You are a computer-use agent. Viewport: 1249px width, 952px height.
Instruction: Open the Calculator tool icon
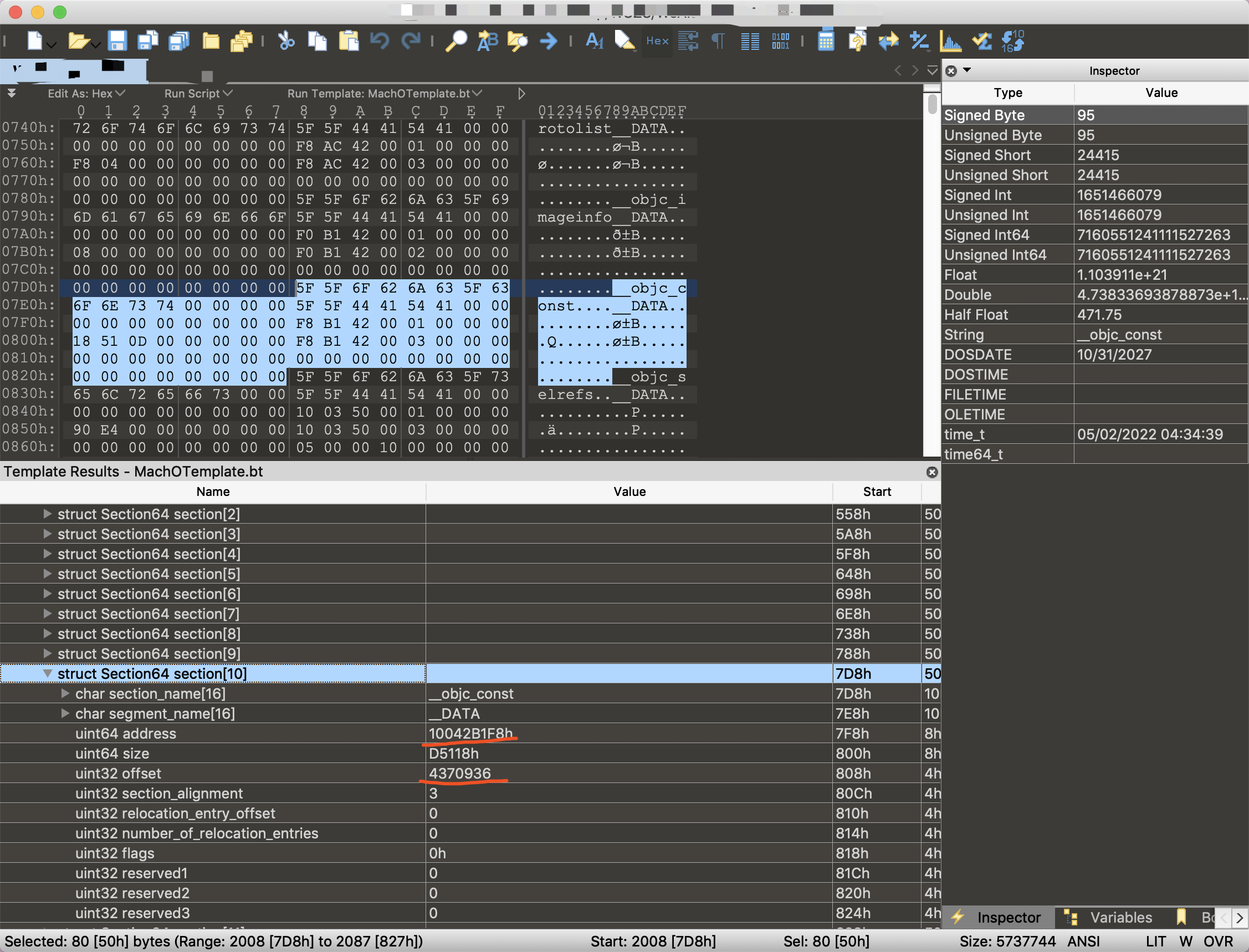click(x=826, y=41)
